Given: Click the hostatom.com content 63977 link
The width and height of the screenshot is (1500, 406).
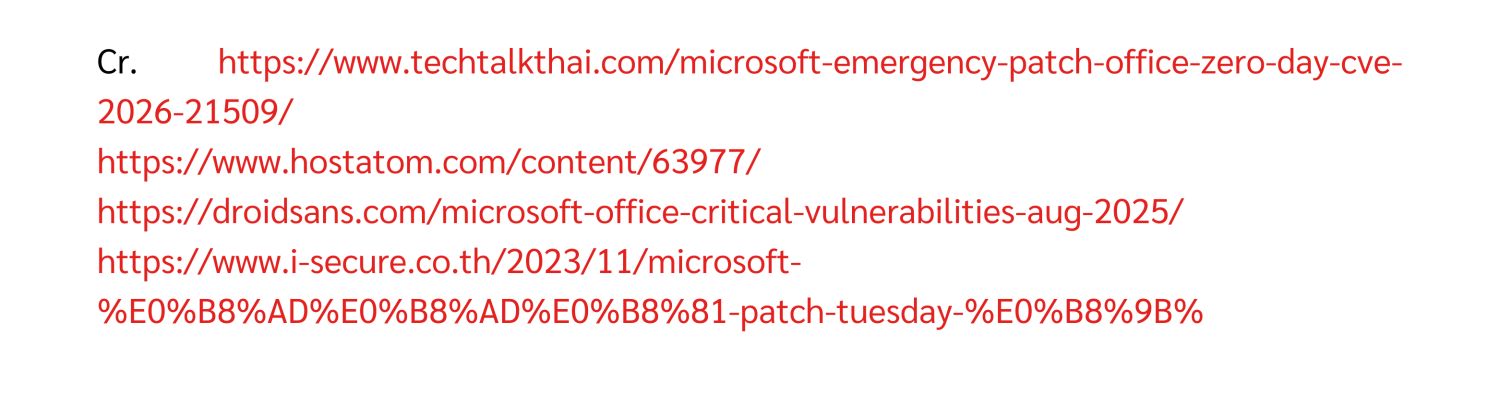Looking at the screenshot, I should tap(428, 162).
